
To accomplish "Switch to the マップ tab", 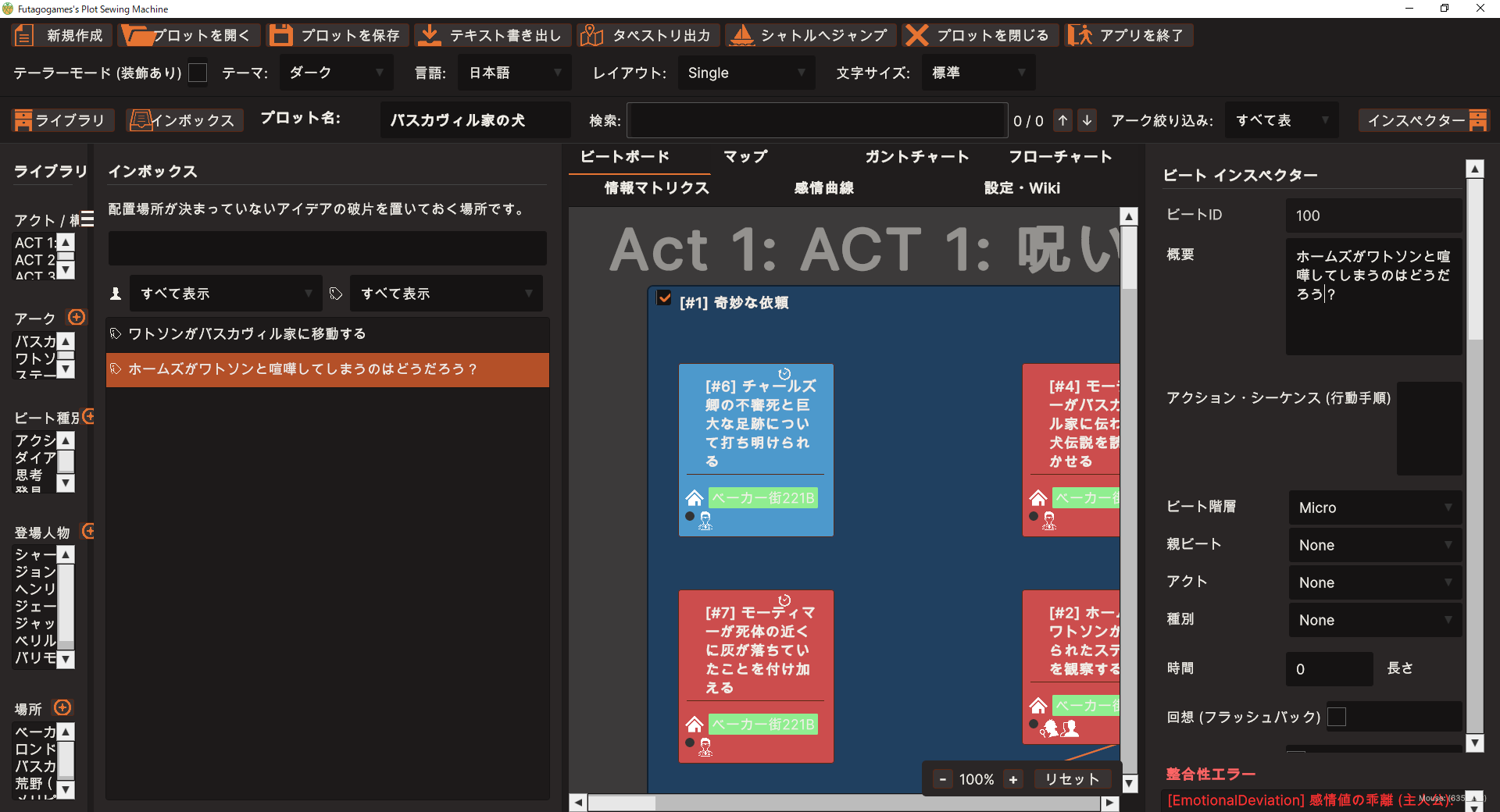I will tap(745, 156).
